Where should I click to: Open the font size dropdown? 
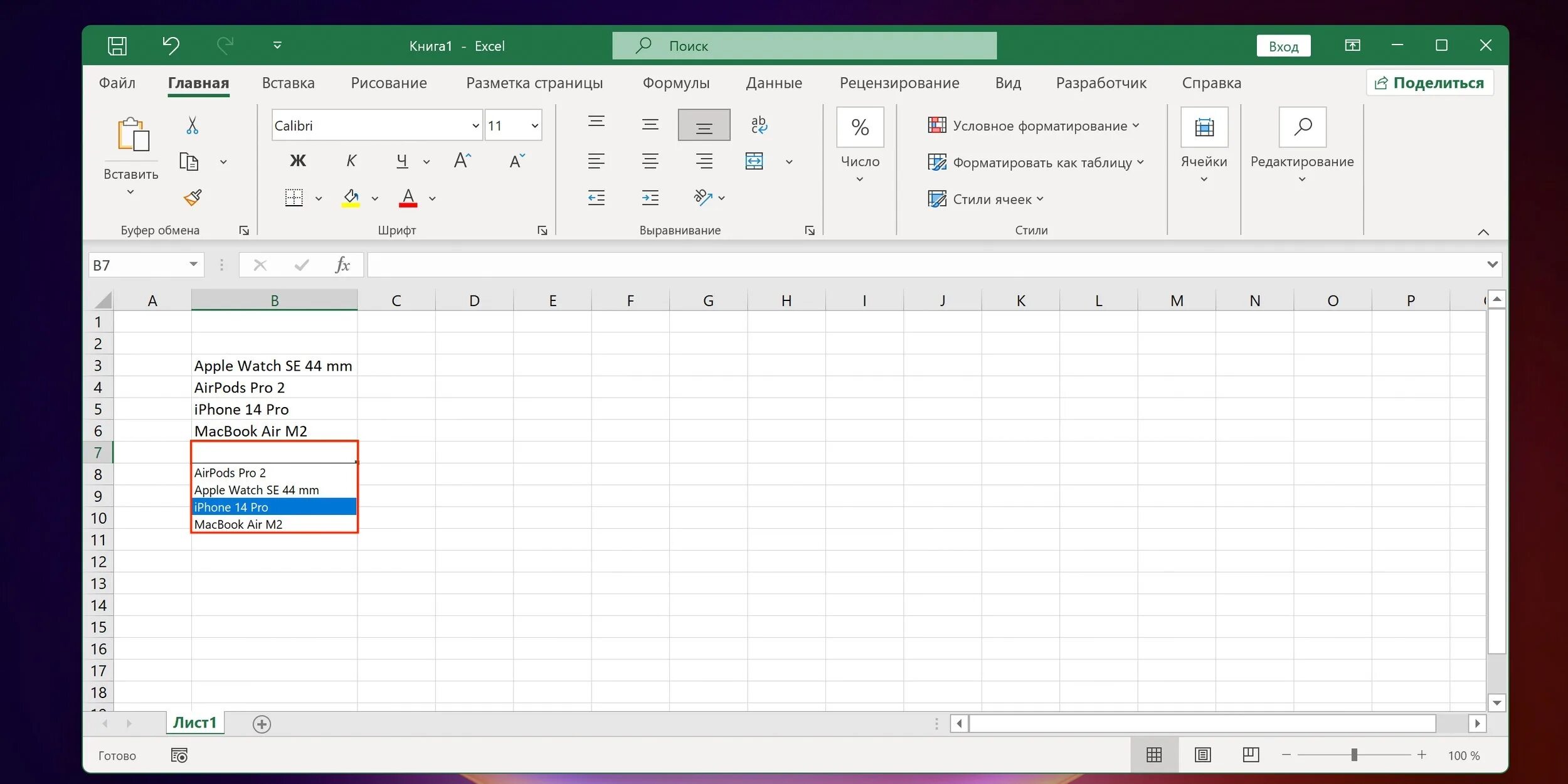534,126
